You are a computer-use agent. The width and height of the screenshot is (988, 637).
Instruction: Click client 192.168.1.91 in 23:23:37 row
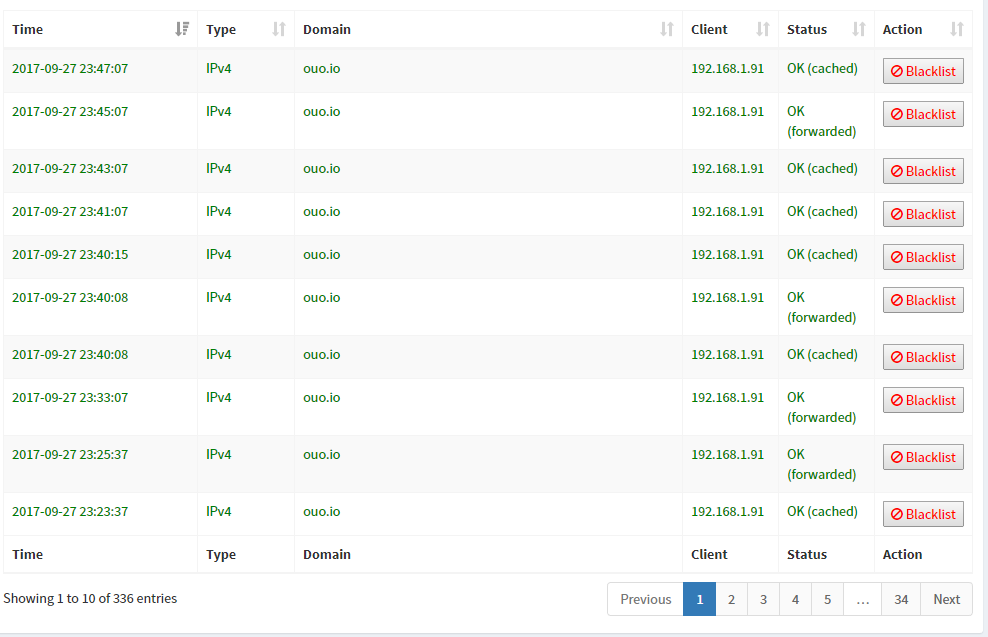[x=727, y=511]
